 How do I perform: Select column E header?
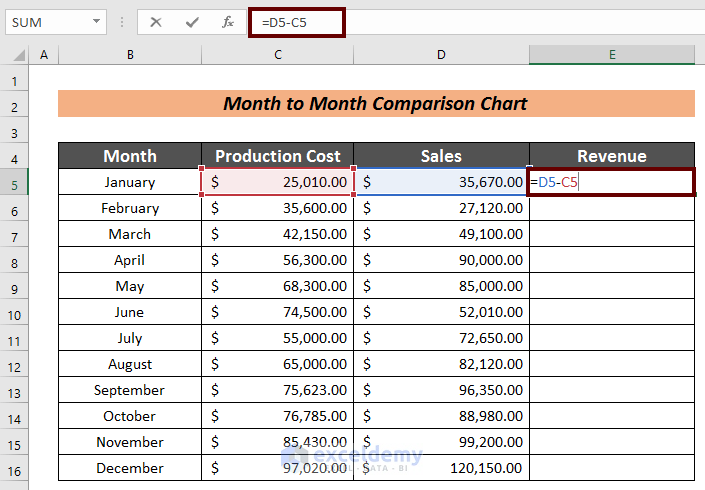click(612, 56)
